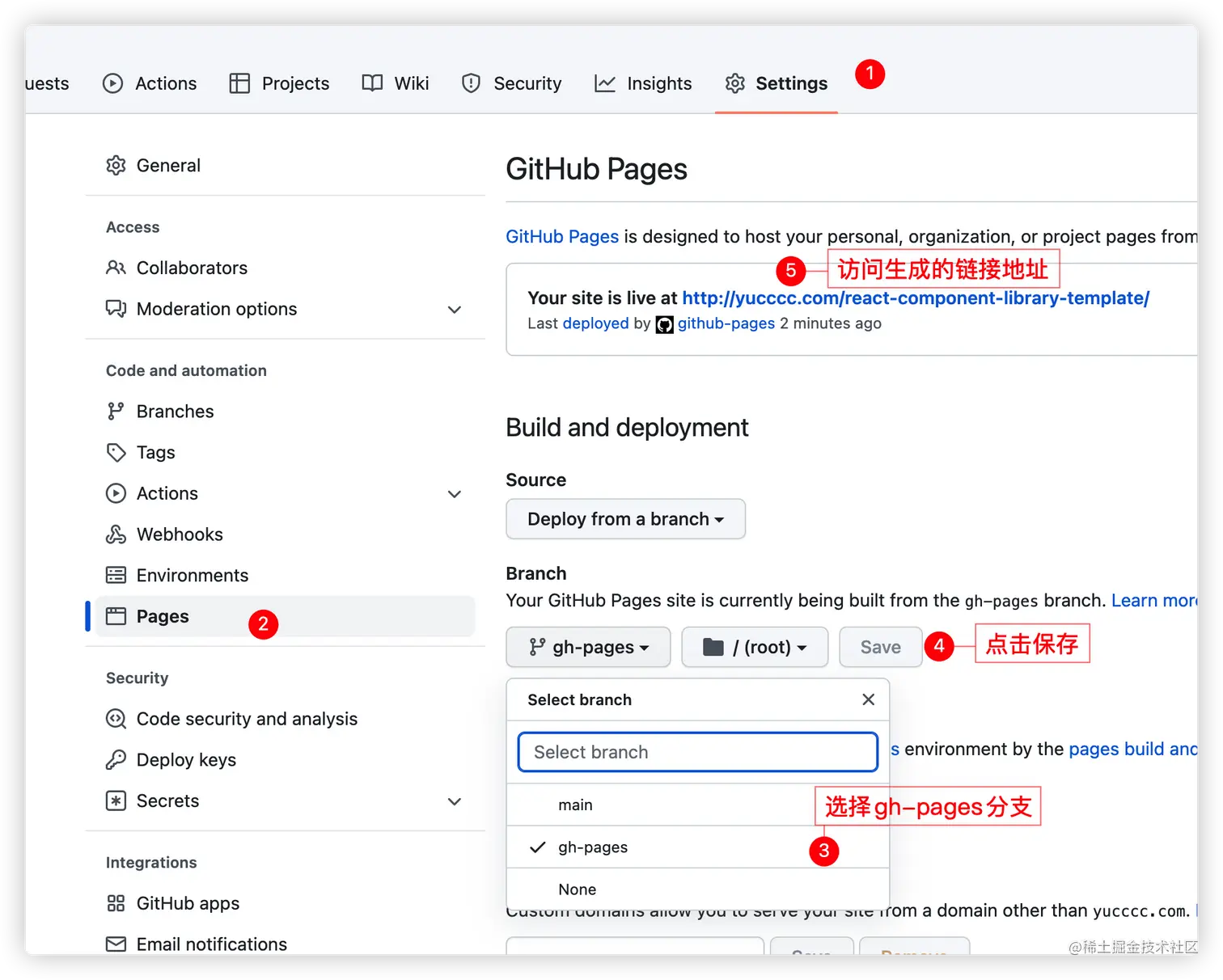Switch to the Wiki tab
This screenshot has width=1223, height=980.
(396, 83)
